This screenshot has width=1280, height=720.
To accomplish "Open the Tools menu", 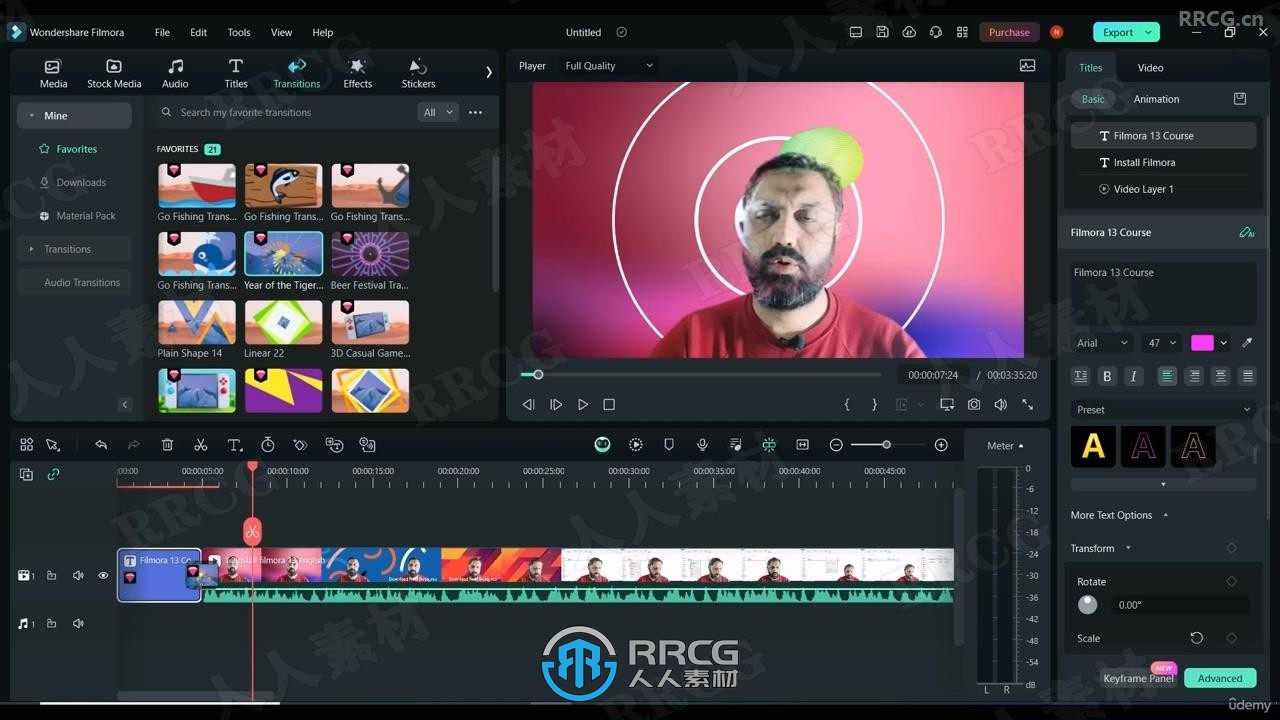I will coord(239,32).
